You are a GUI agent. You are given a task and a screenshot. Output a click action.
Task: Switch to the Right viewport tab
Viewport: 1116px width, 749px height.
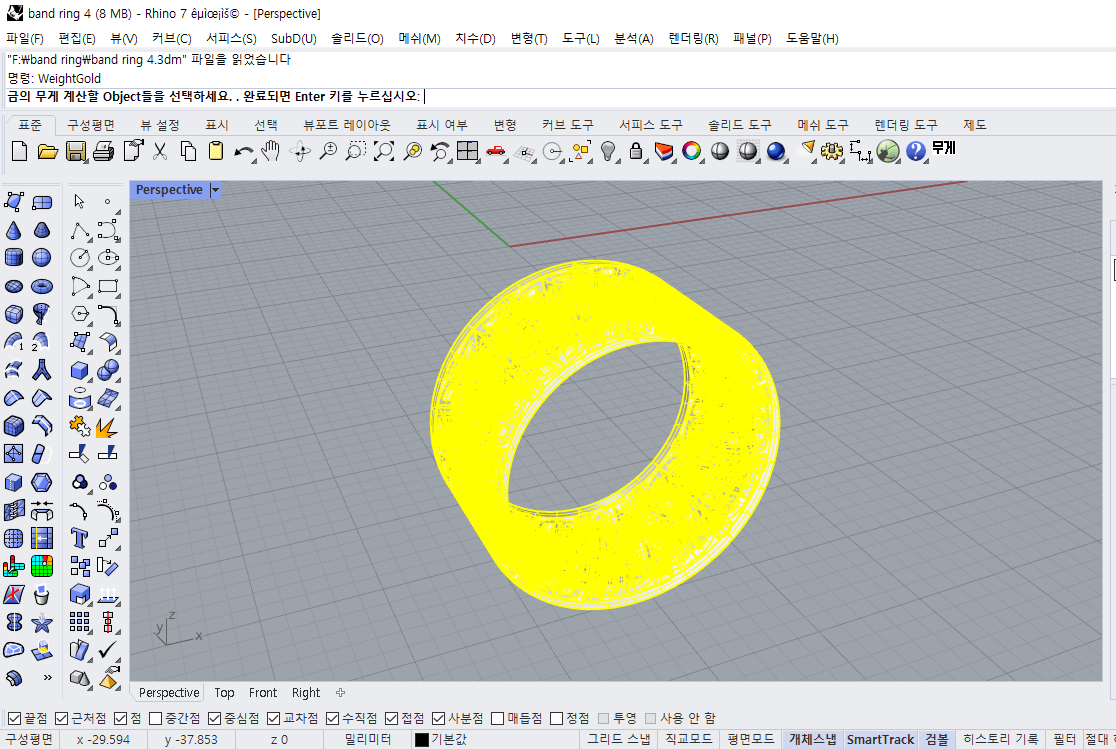click(x=306, y=693)
